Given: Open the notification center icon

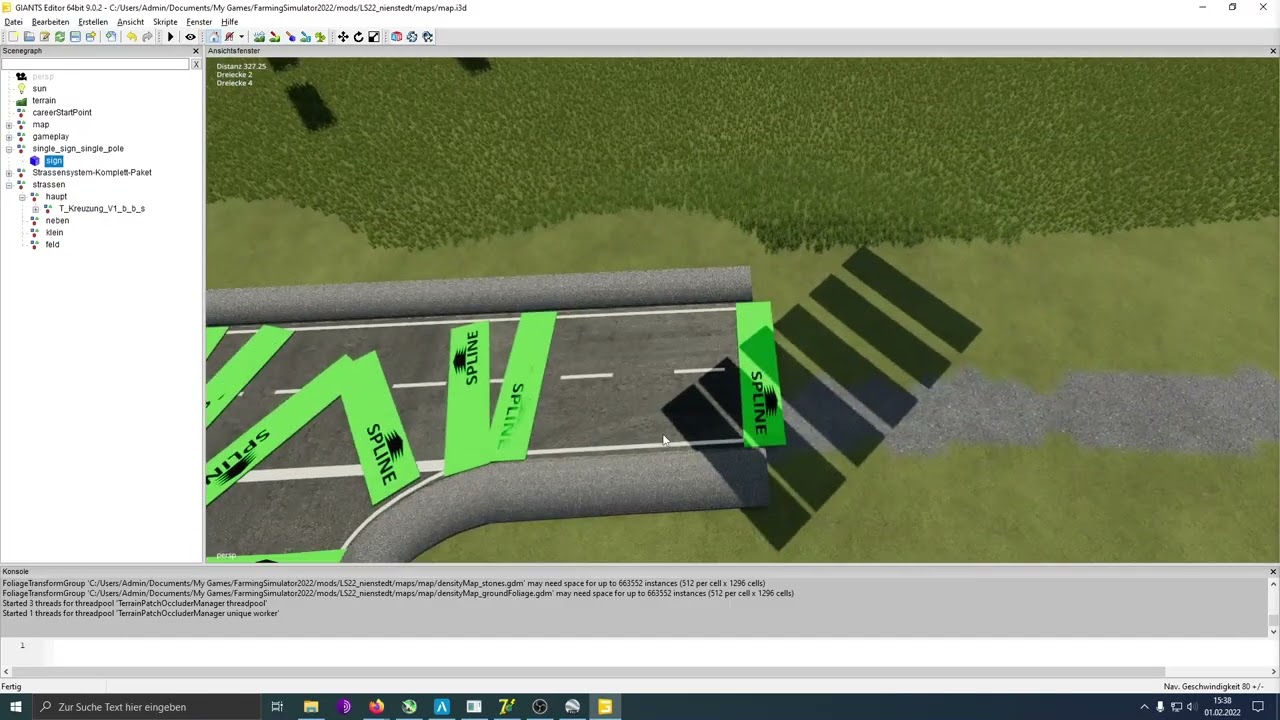Looking at the screenshot, I should tap(1258, 707).
